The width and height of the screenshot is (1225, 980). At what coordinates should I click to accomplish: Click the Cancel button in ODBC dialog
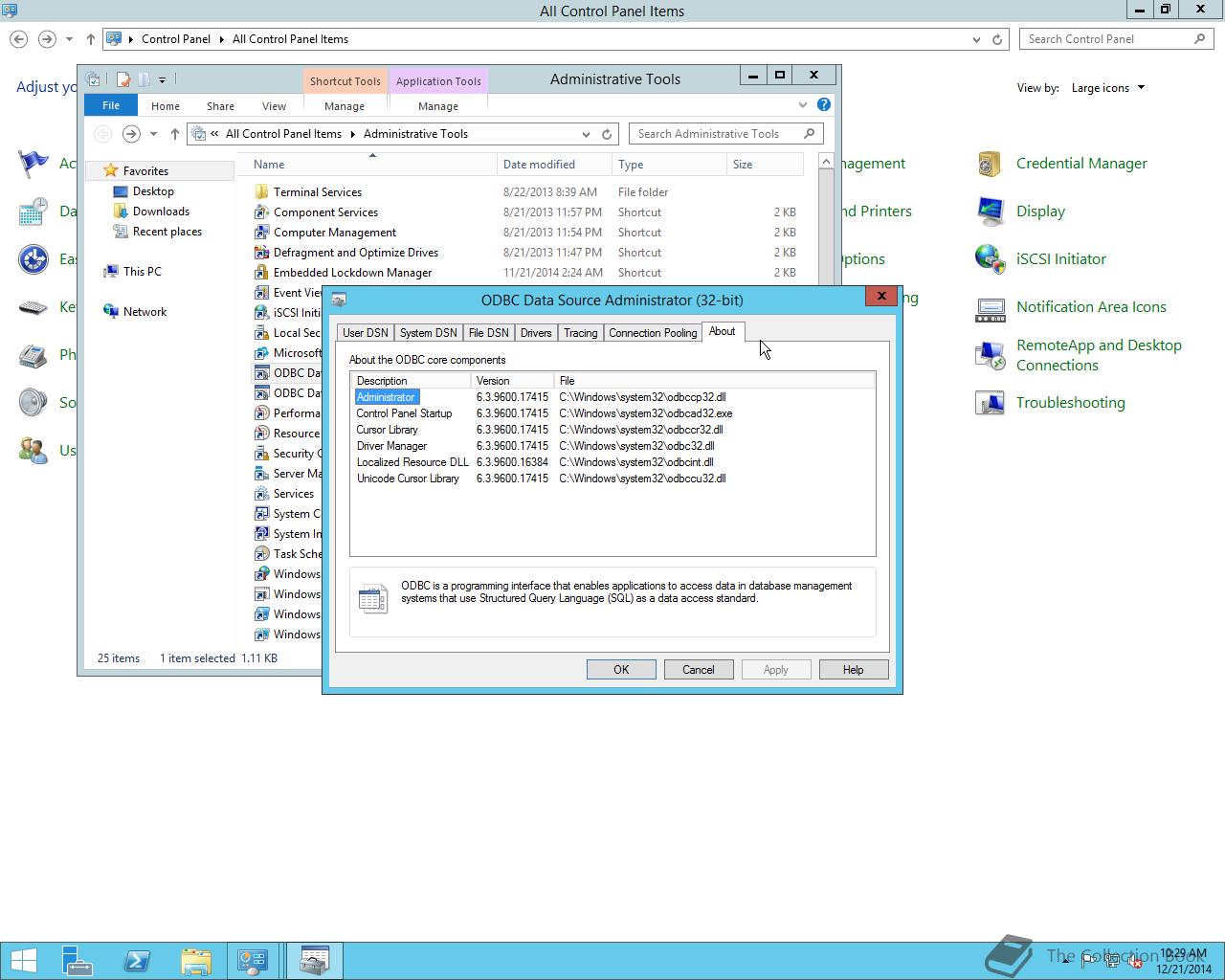pos(699,670)
